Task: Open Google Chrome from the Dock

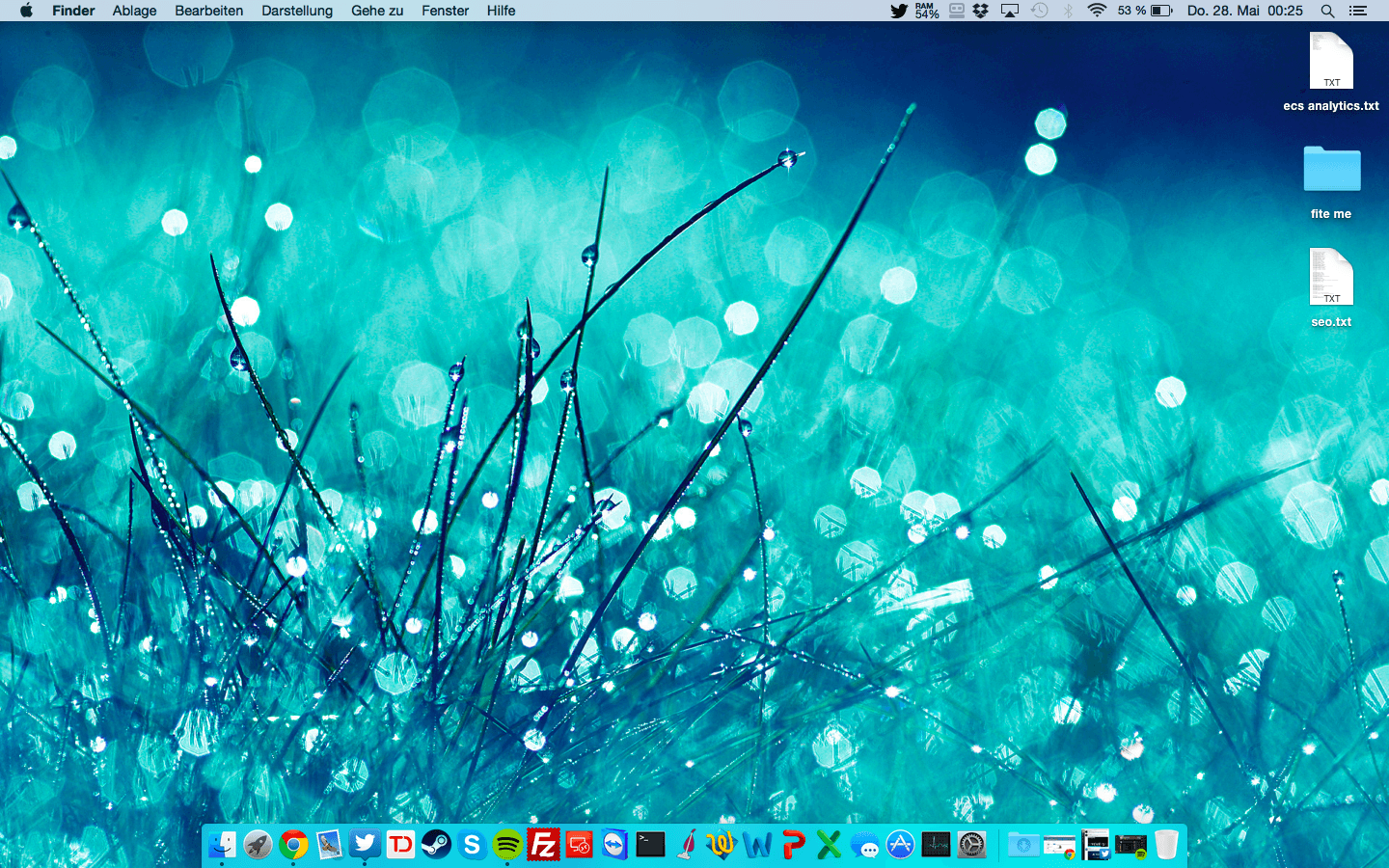Action: point(293,845)
